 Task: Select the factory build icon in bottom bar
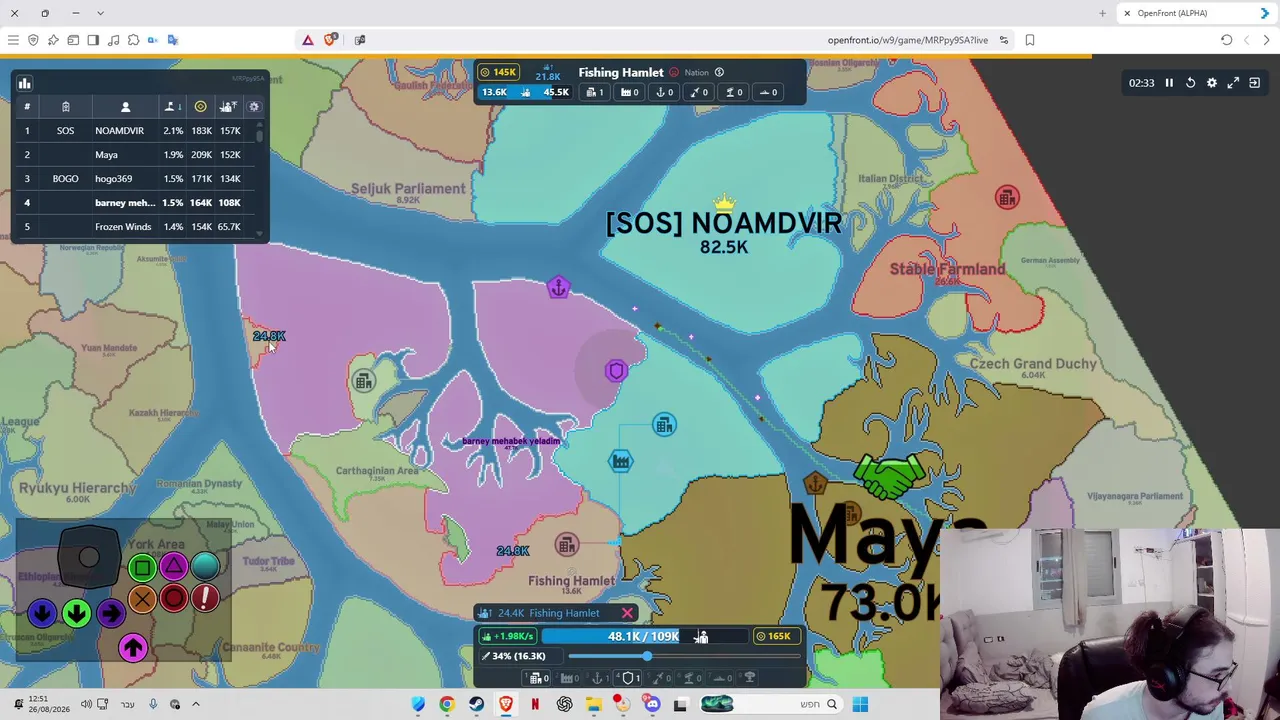(x=569, y=678)
